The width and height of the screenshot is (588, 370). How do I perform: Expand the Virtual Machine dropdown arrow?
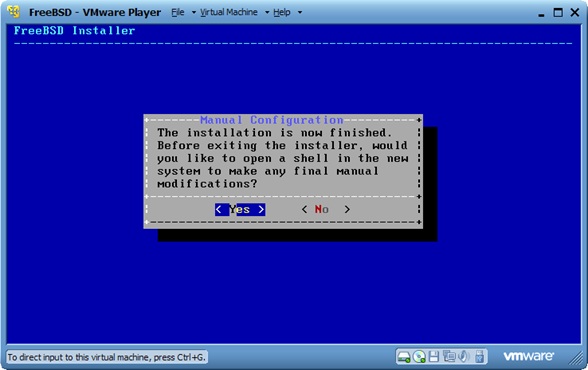[267, 12]
